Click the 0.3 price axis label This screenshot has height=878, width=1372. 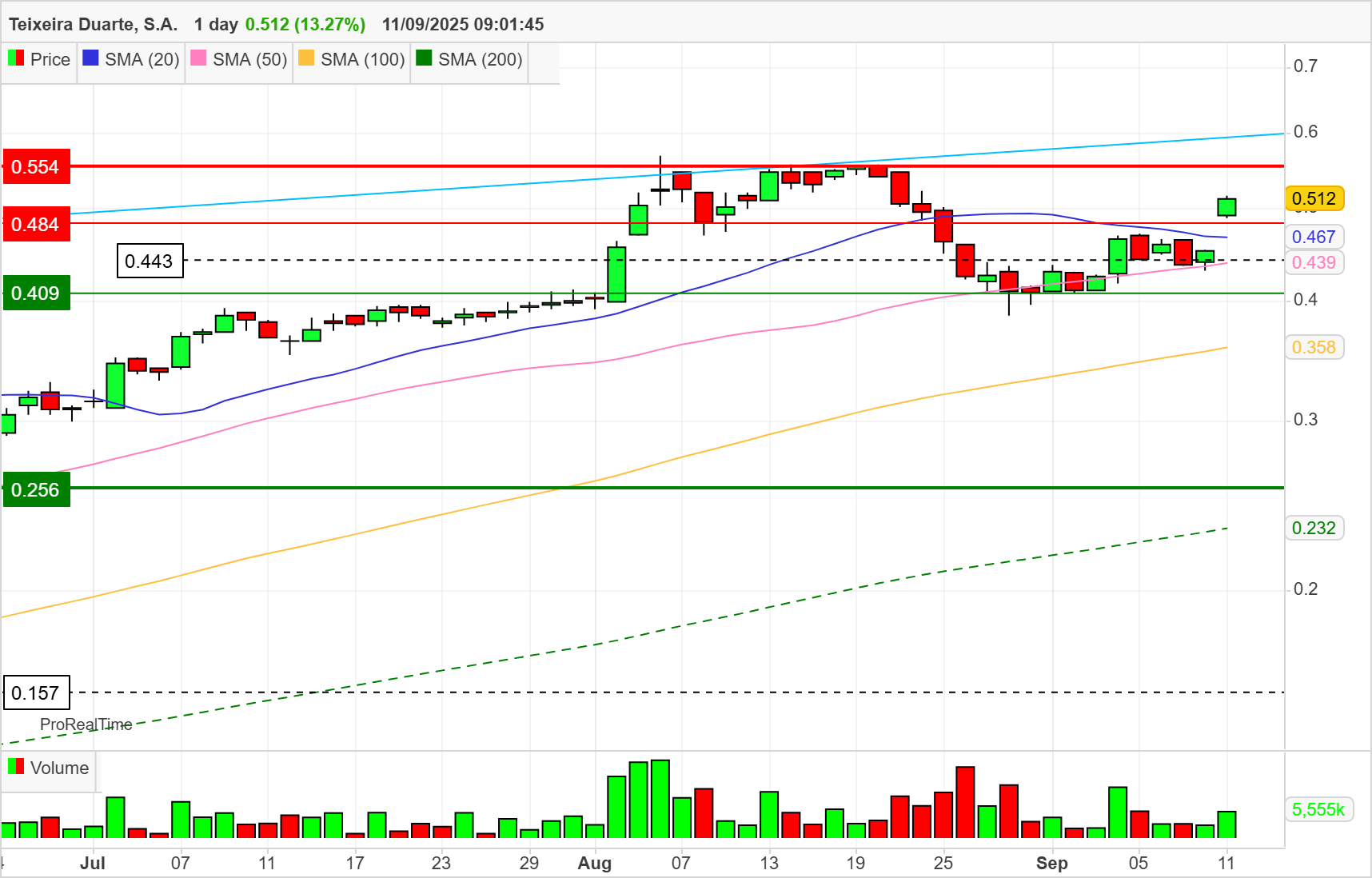point(1306,419)
